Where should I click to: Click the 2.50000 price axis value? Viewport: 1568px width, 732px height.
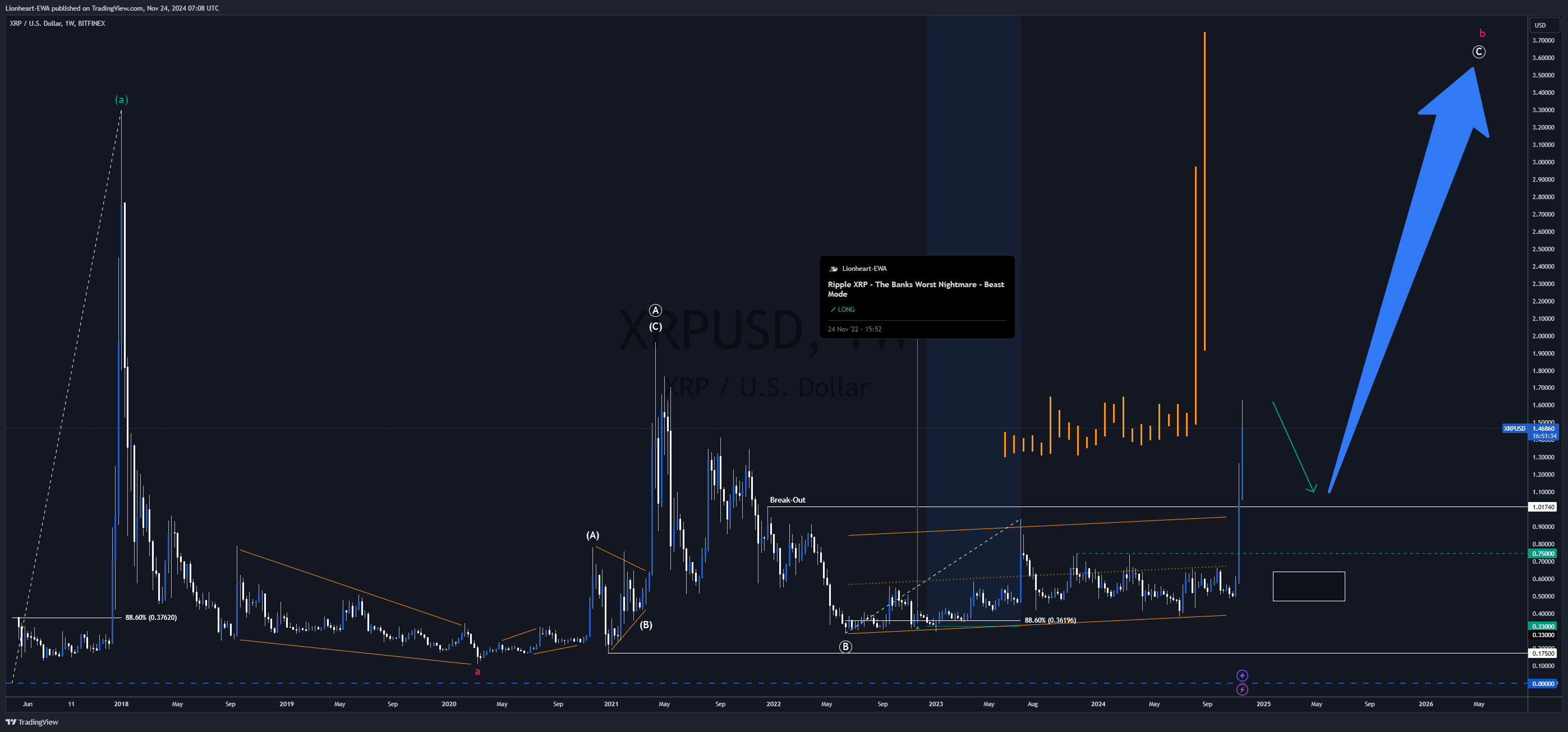point(1543,249)
